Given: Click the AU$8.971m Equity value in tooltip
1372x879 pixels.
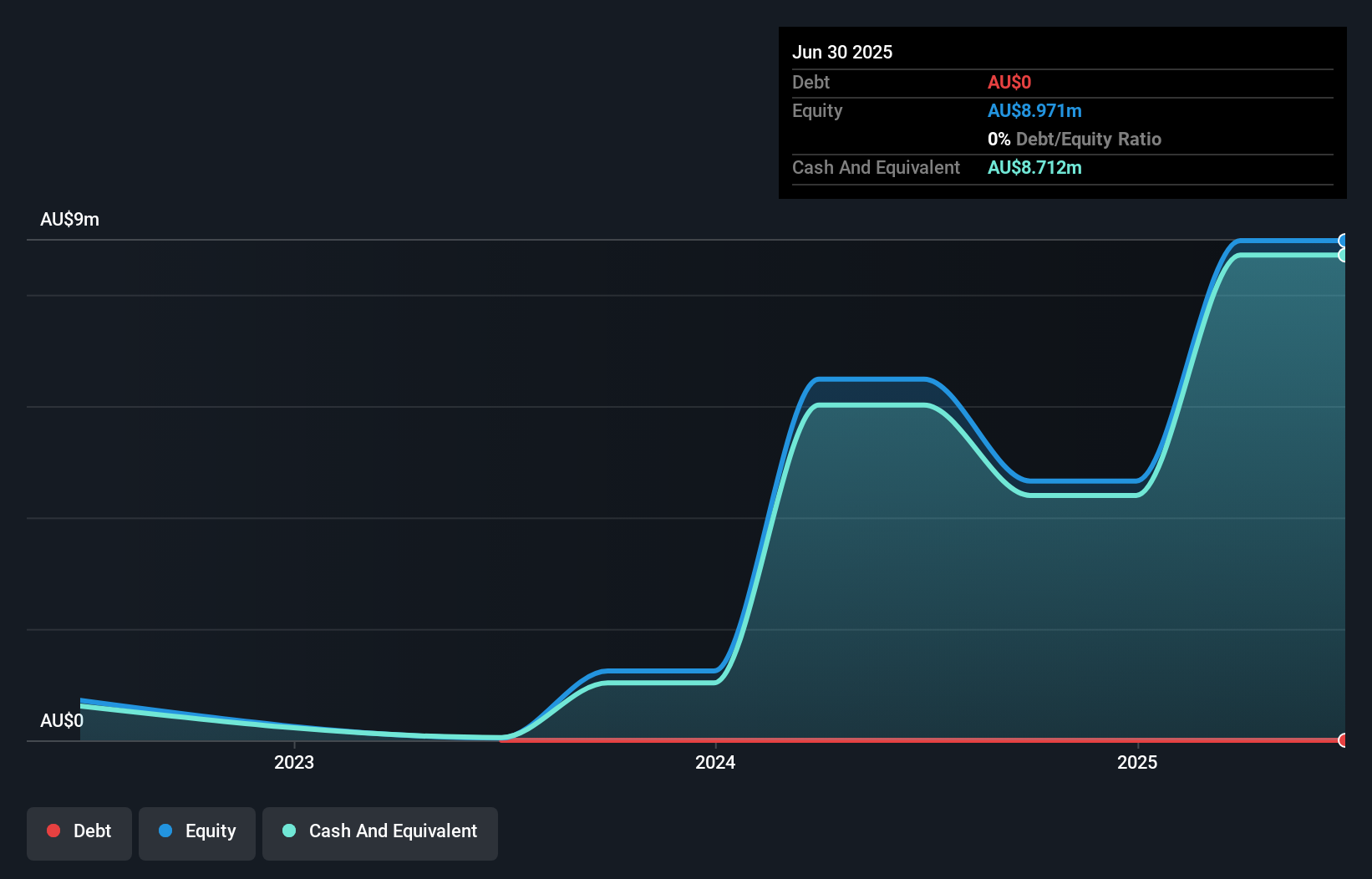Looking at the screenshot, I should pyautogui.click(x=1034, y=110).
